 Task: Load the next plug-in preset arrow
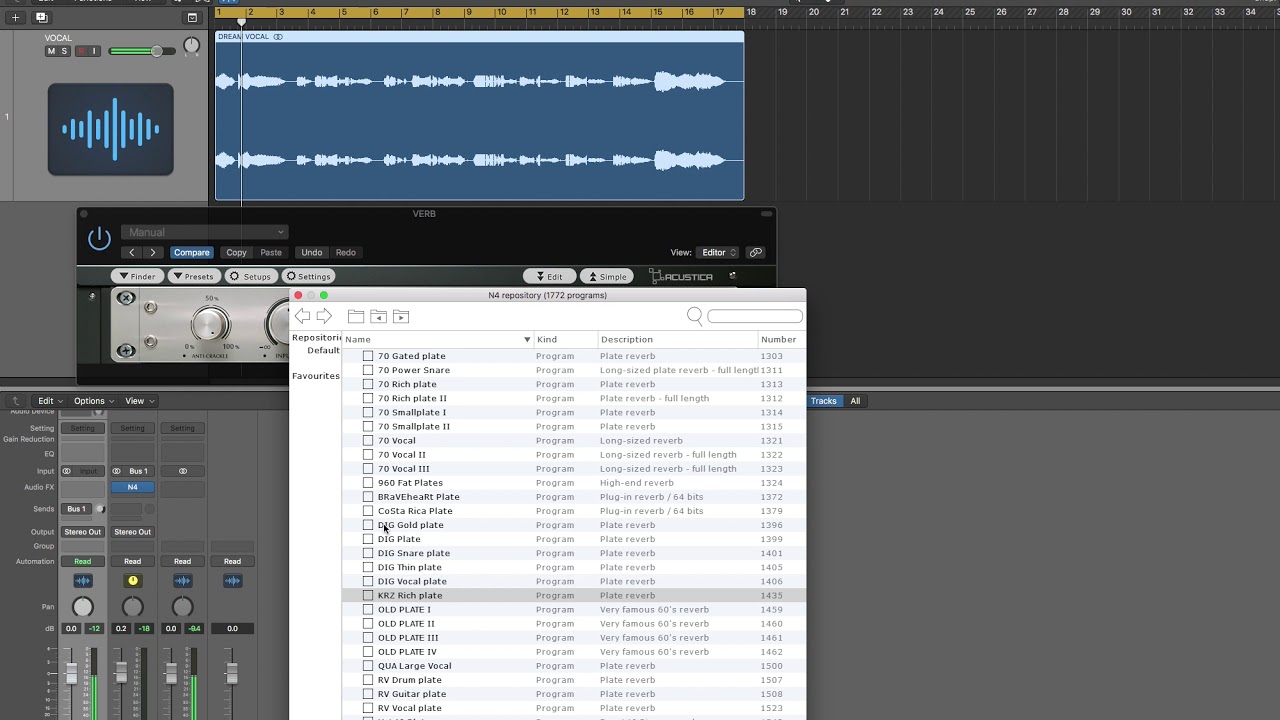tap(152, 253)
